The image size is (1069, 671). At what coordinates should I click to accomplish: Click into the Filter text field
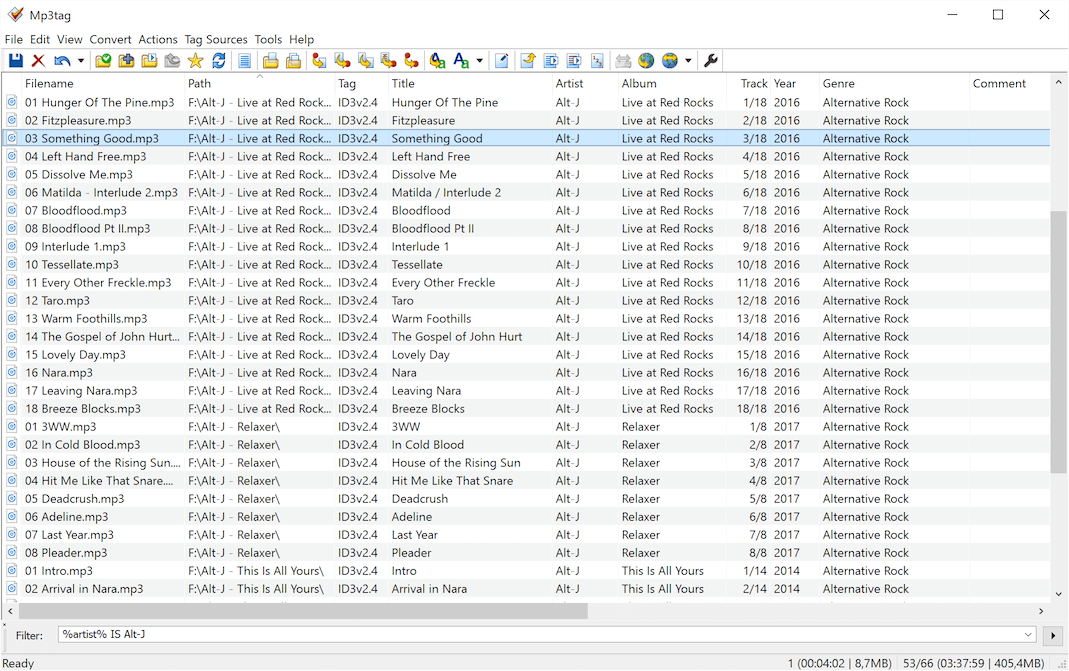coord(540,635)
